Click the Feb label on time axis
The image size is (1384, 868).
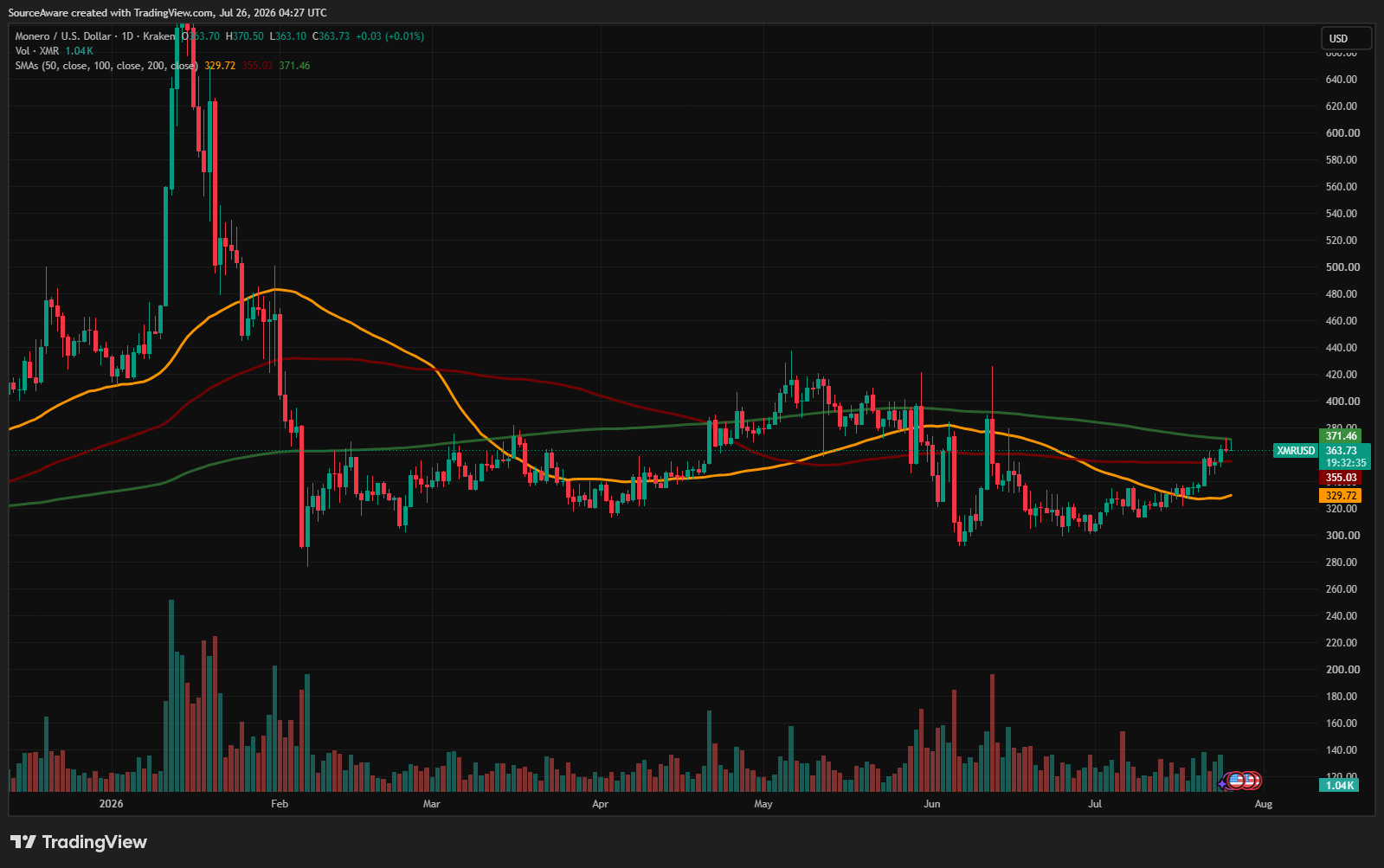(280, 804)
